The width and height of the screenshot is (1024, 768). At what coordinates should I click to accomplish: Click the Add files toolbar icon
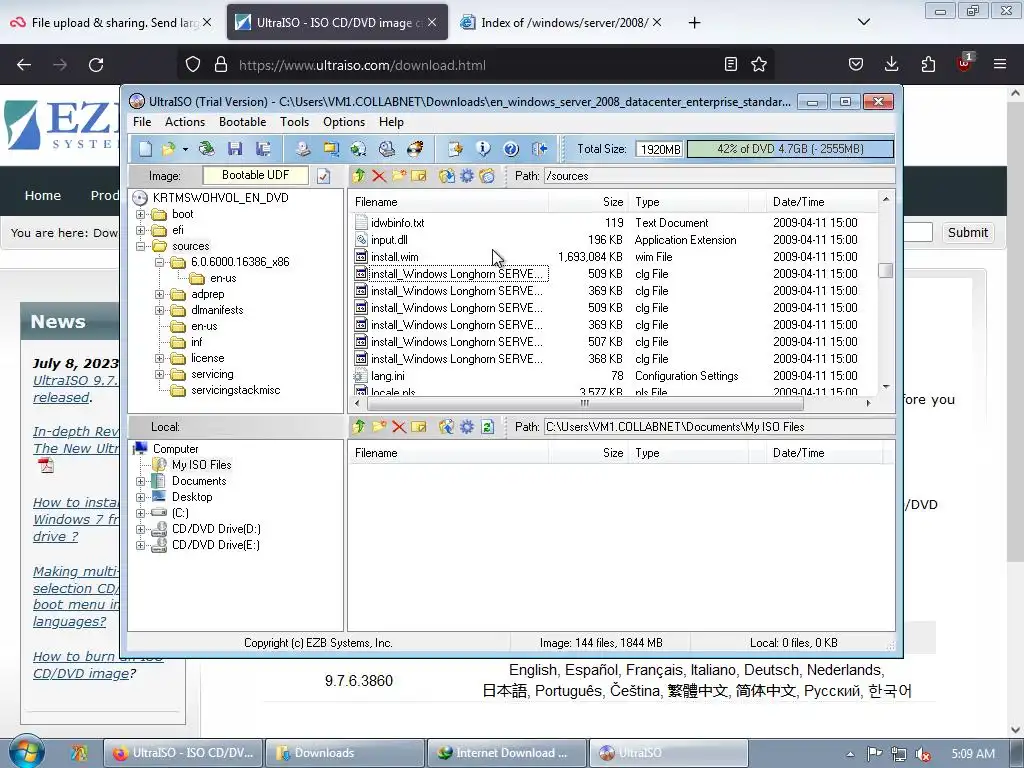pos(455,149)
